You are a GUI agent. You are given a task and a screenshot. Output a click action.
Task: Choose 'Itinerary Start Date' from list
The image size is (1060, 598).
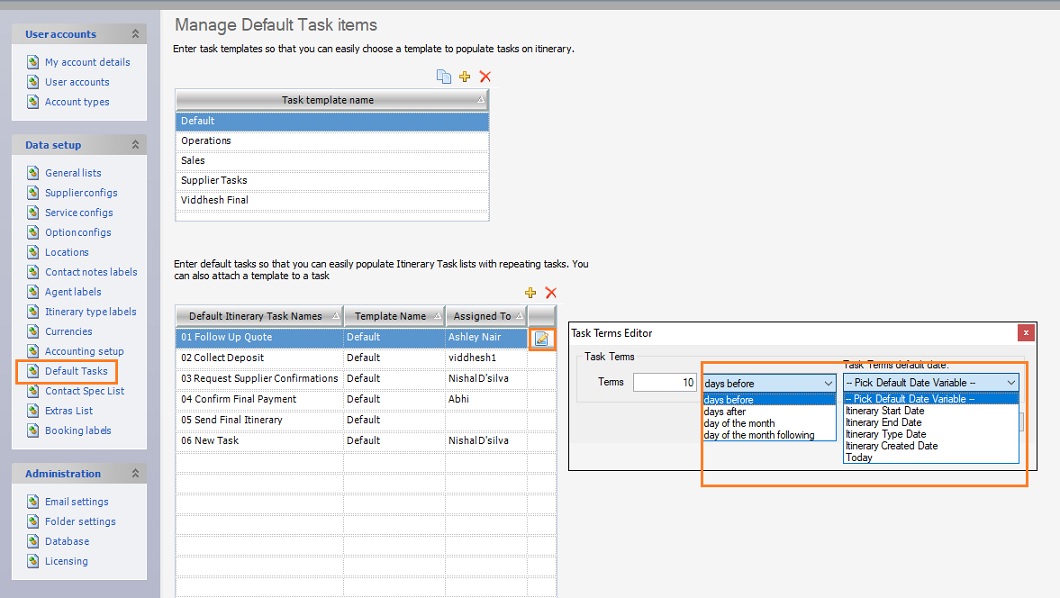(885, 411)
